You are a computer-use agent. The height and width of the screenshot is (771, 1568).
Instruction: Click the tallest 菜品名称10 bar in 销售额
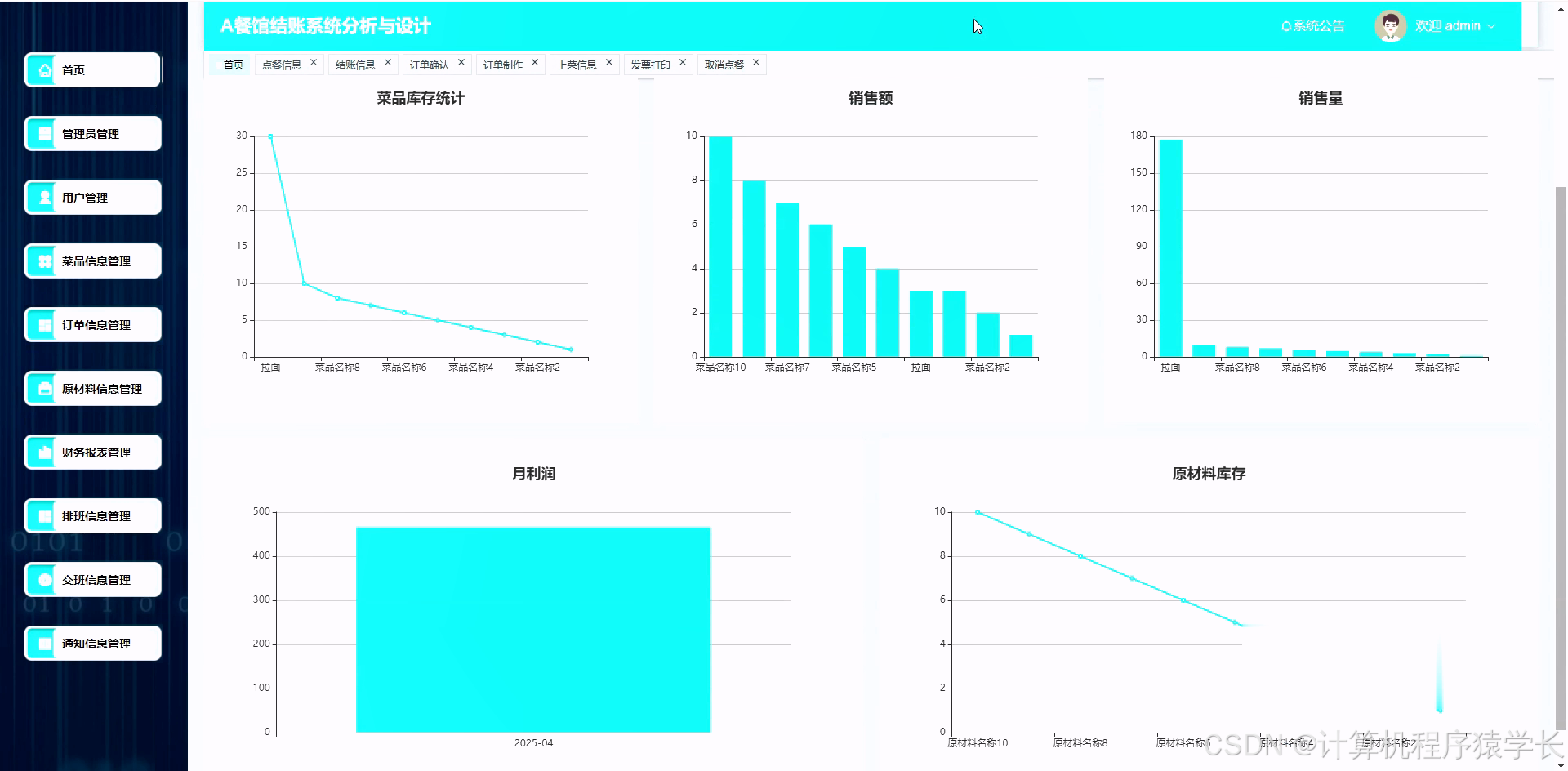[x=720, y=247]
